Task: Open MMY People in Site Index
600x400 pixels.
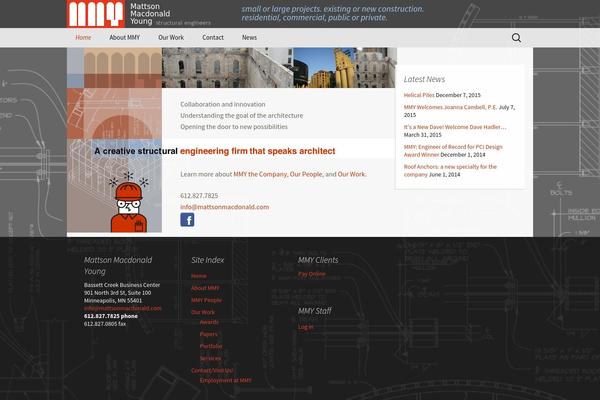Action: pyautogui.click(x=206, y=300)
